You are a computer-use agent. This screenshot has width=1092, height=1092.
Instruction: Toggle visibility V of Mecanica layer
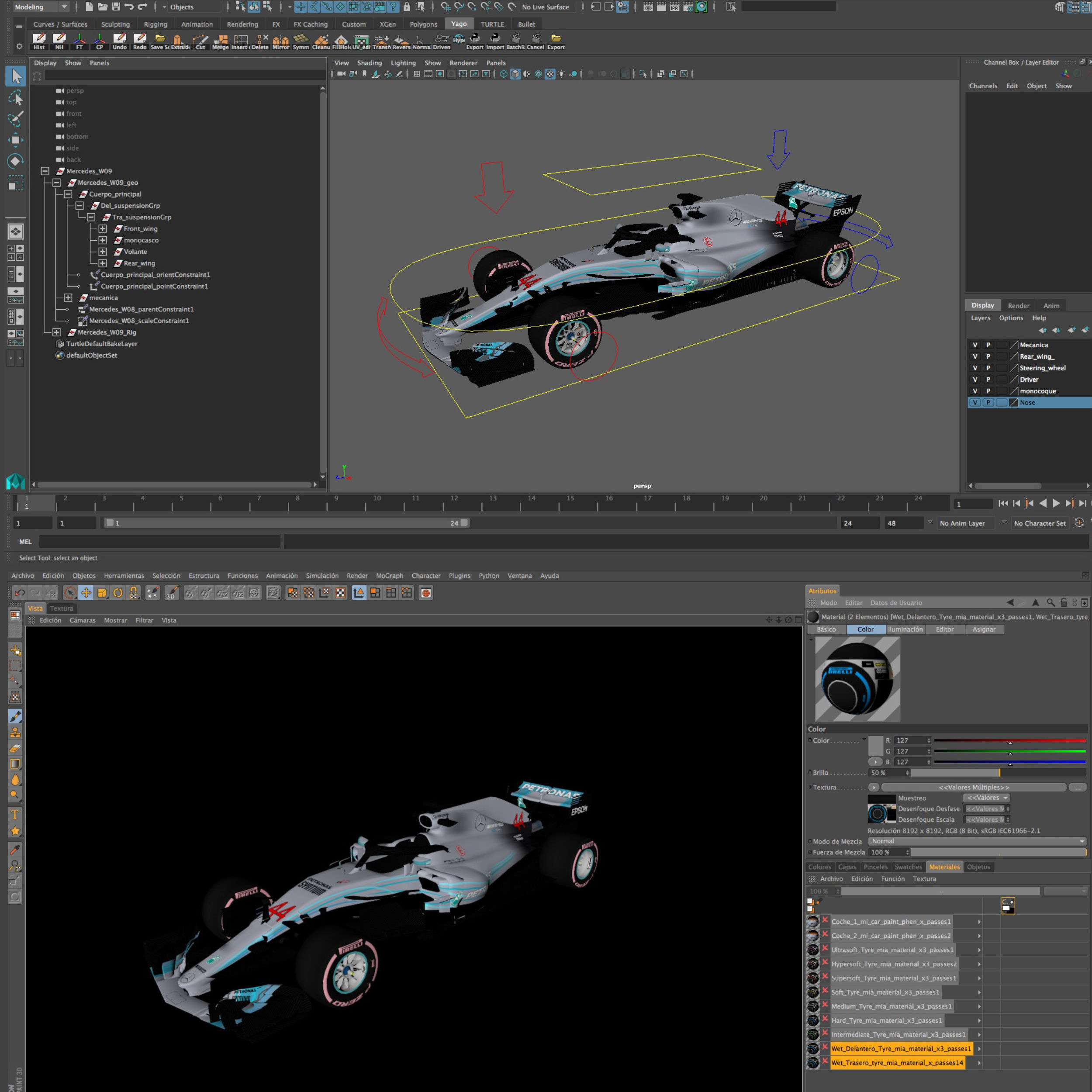[975, 345]
